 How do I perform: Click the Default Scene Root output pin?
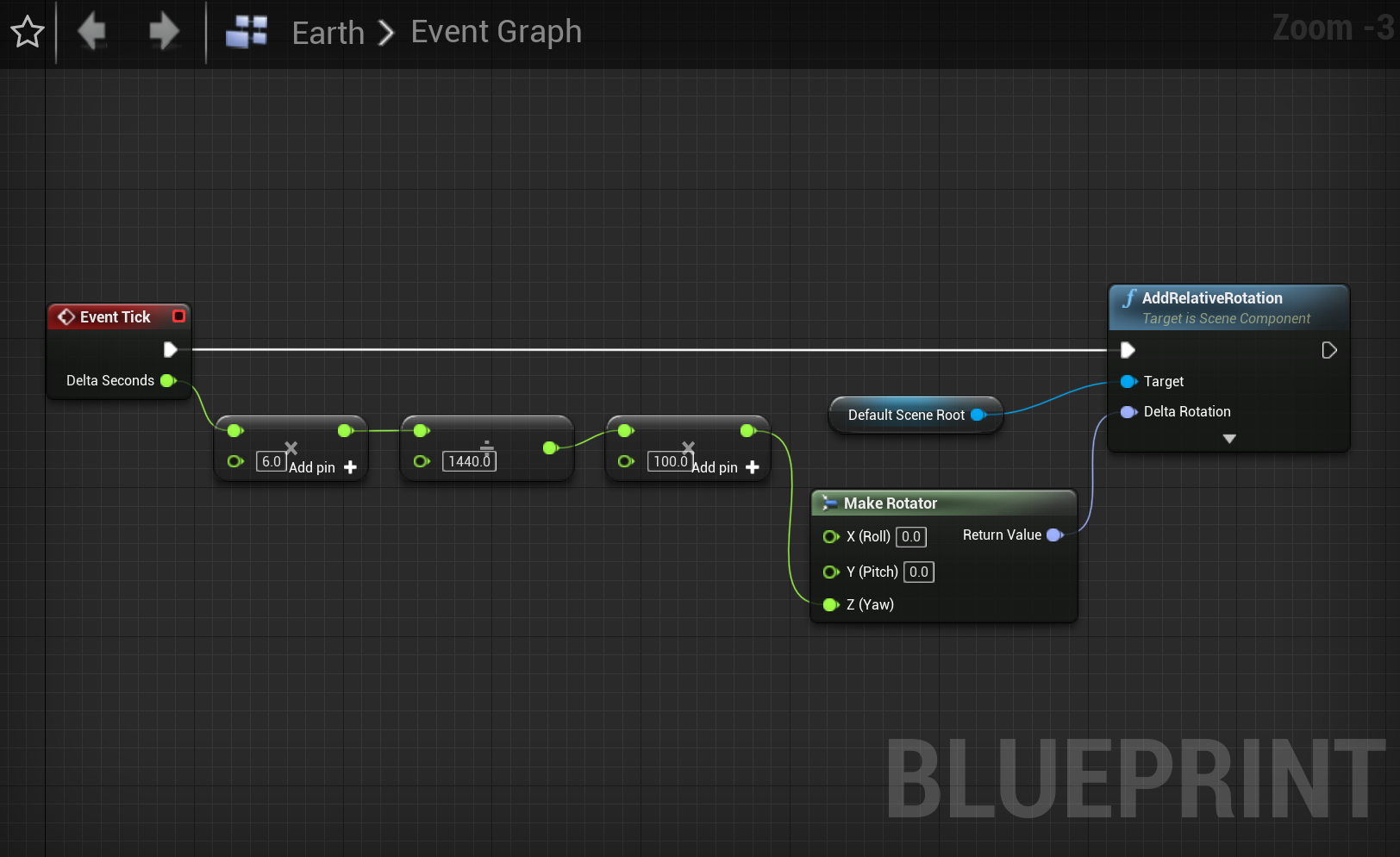click(x=978, y=415)
